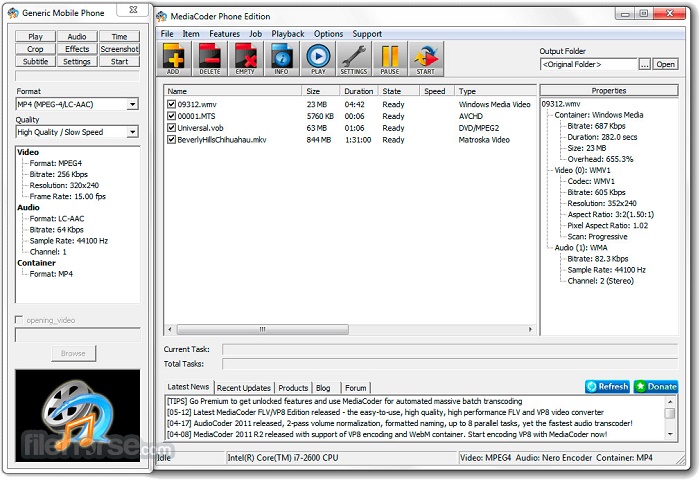Toggle the Universal.vob checkbox
The image size is (700, 480).
(172, 128)
